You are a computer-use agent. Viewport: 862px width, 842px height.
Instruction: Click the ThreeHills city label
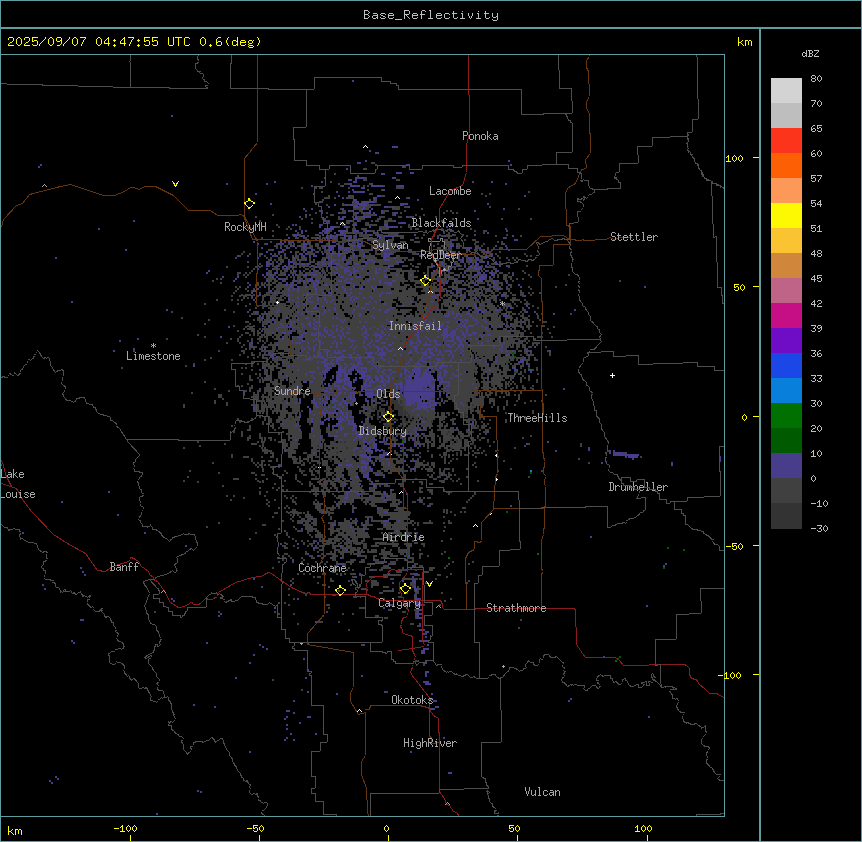coord(537,418)
